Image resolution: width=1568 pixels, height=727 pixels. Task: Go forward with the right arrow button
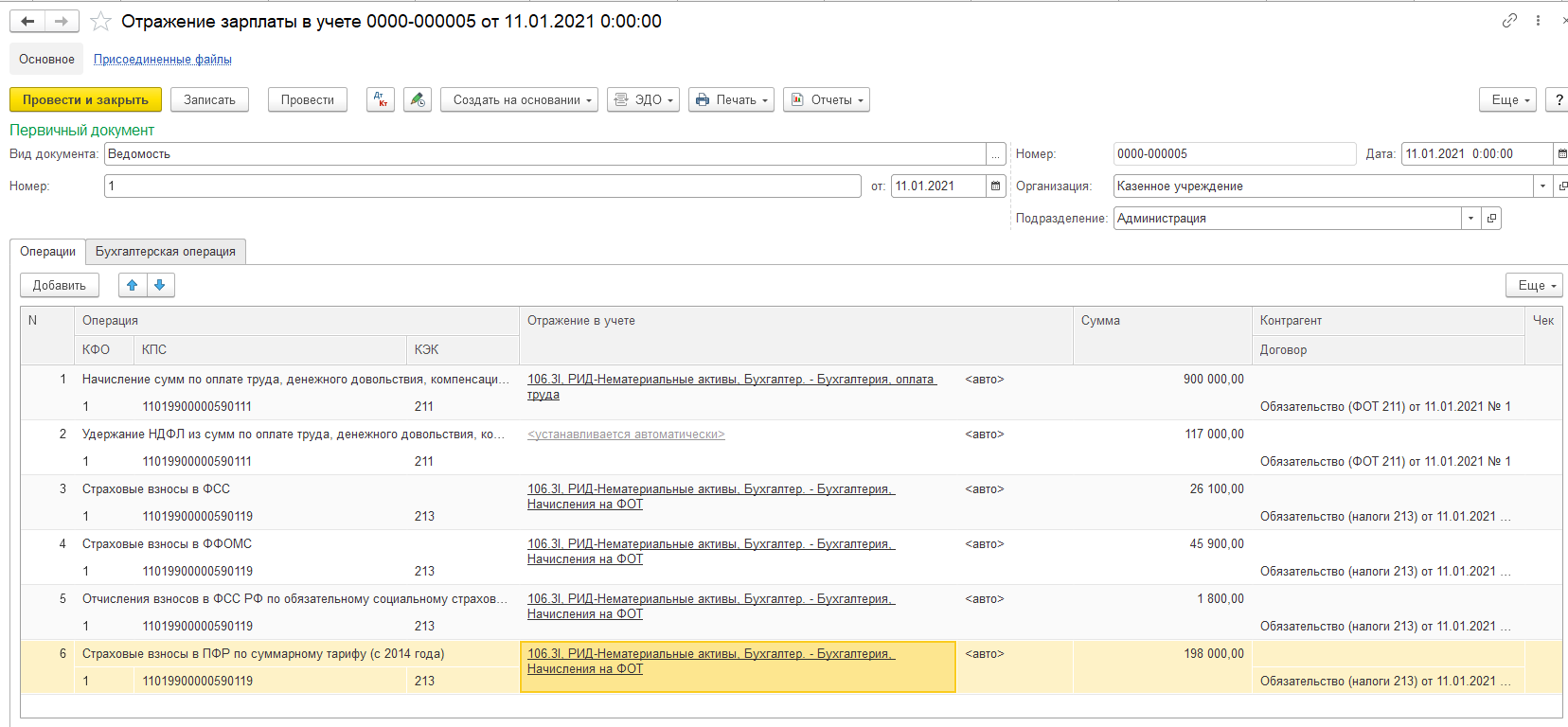click(61, 21)
